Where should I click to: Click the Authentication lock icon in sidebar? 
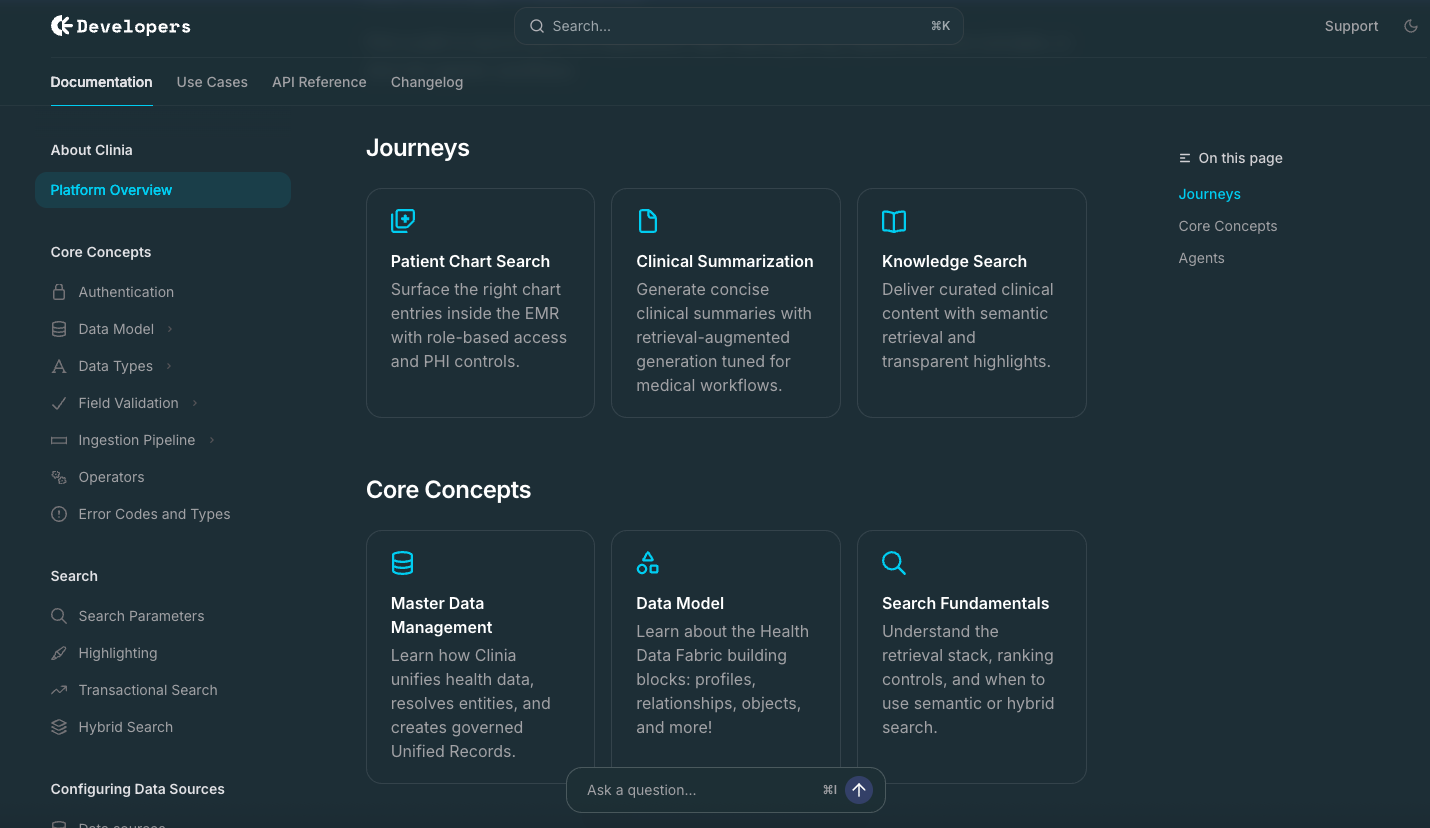click(x=59, y=292)
